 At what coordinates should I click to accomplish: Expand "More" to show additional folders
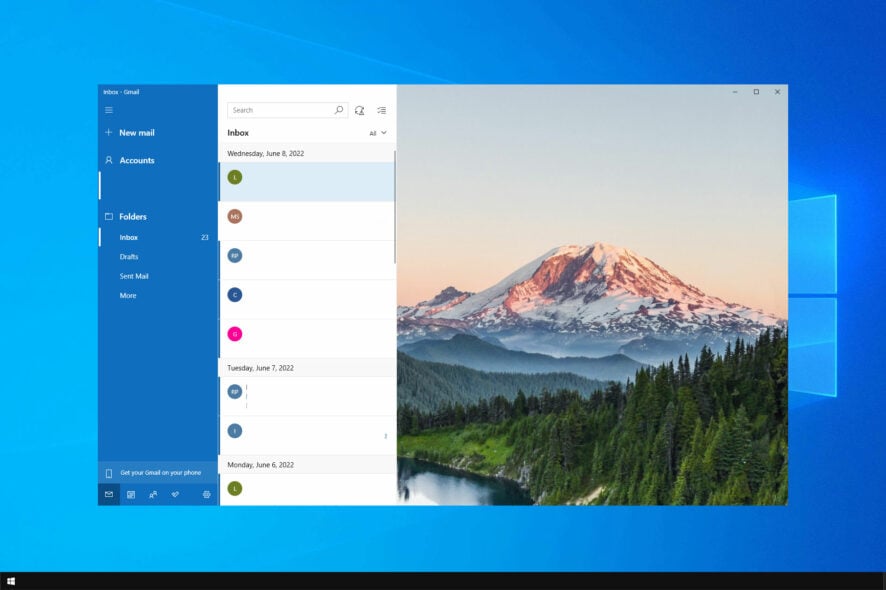[128, 295]
